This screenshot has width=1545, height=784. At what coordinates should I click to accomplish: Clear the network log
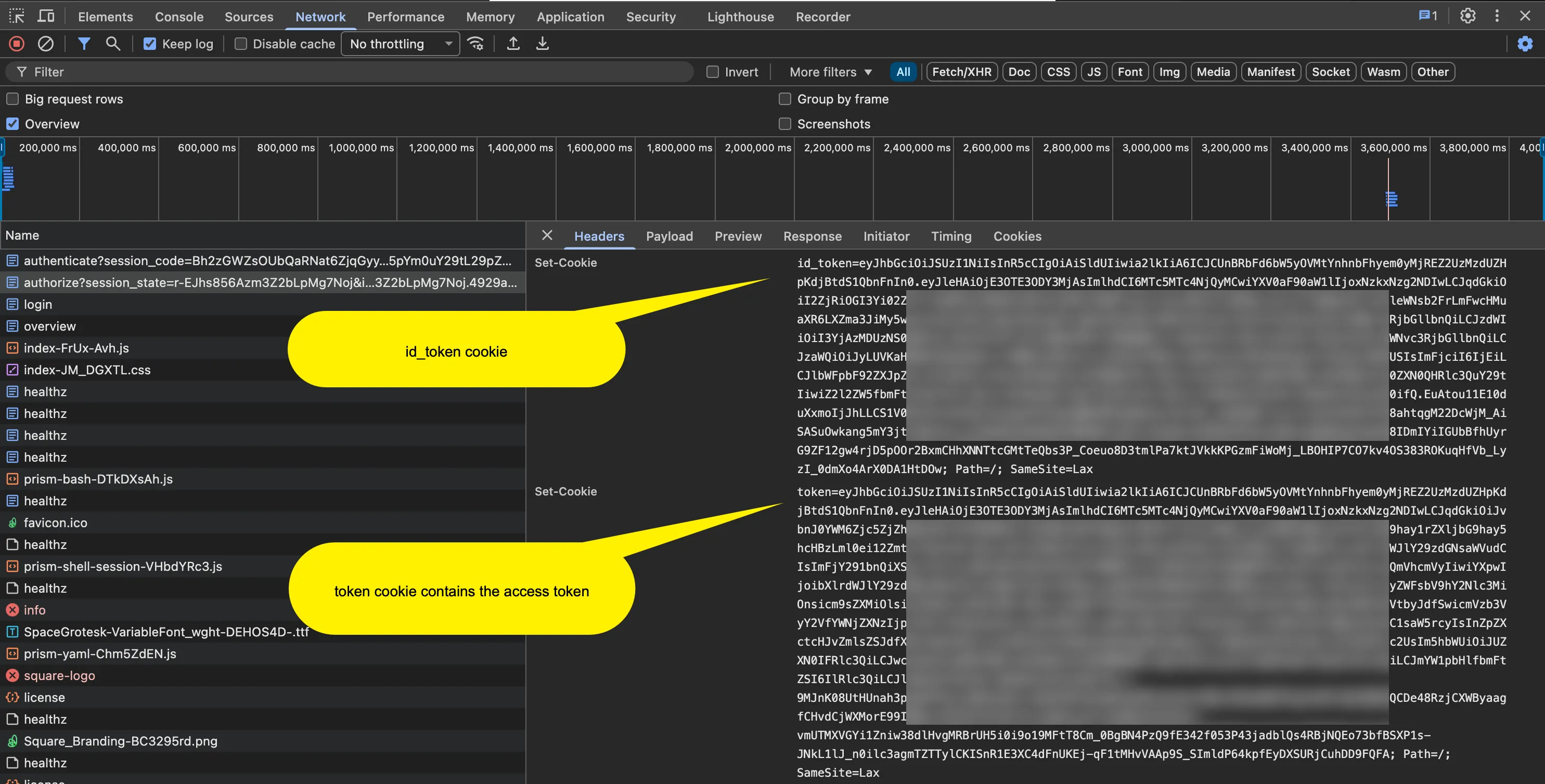pyautogui.click(x=46, y=44)
